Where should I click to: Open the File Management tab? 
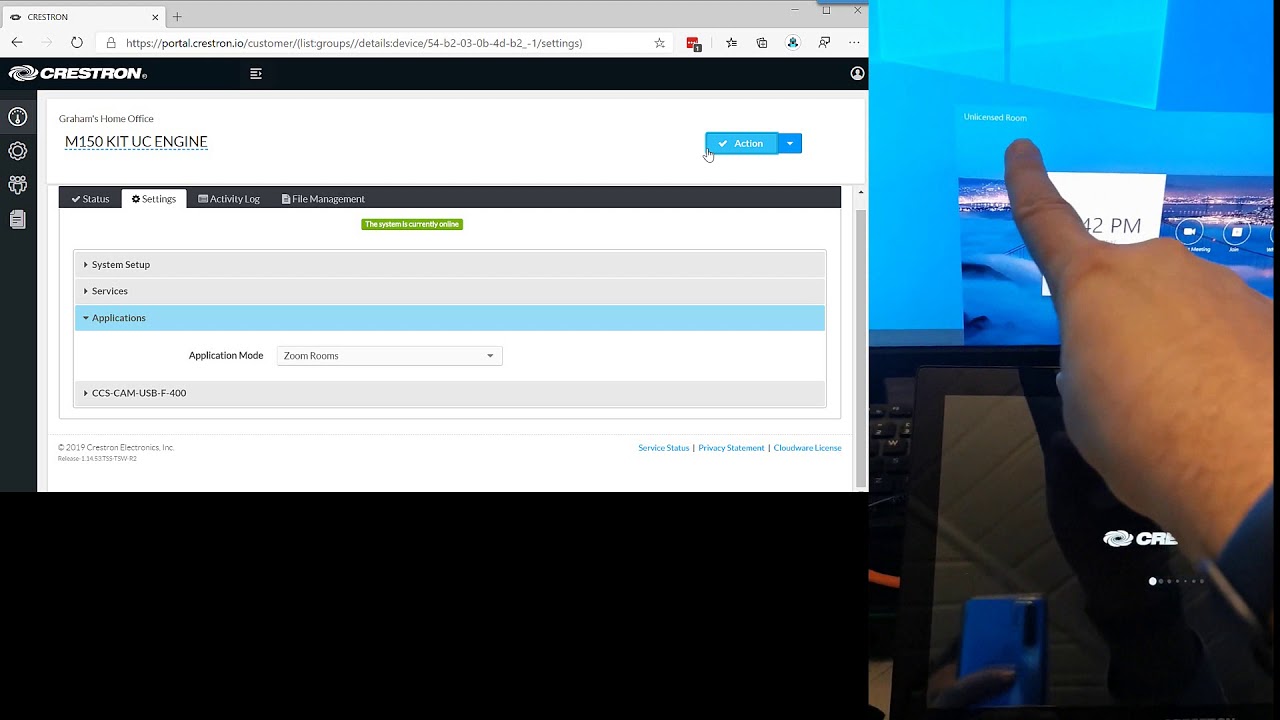tap(323, 199)
